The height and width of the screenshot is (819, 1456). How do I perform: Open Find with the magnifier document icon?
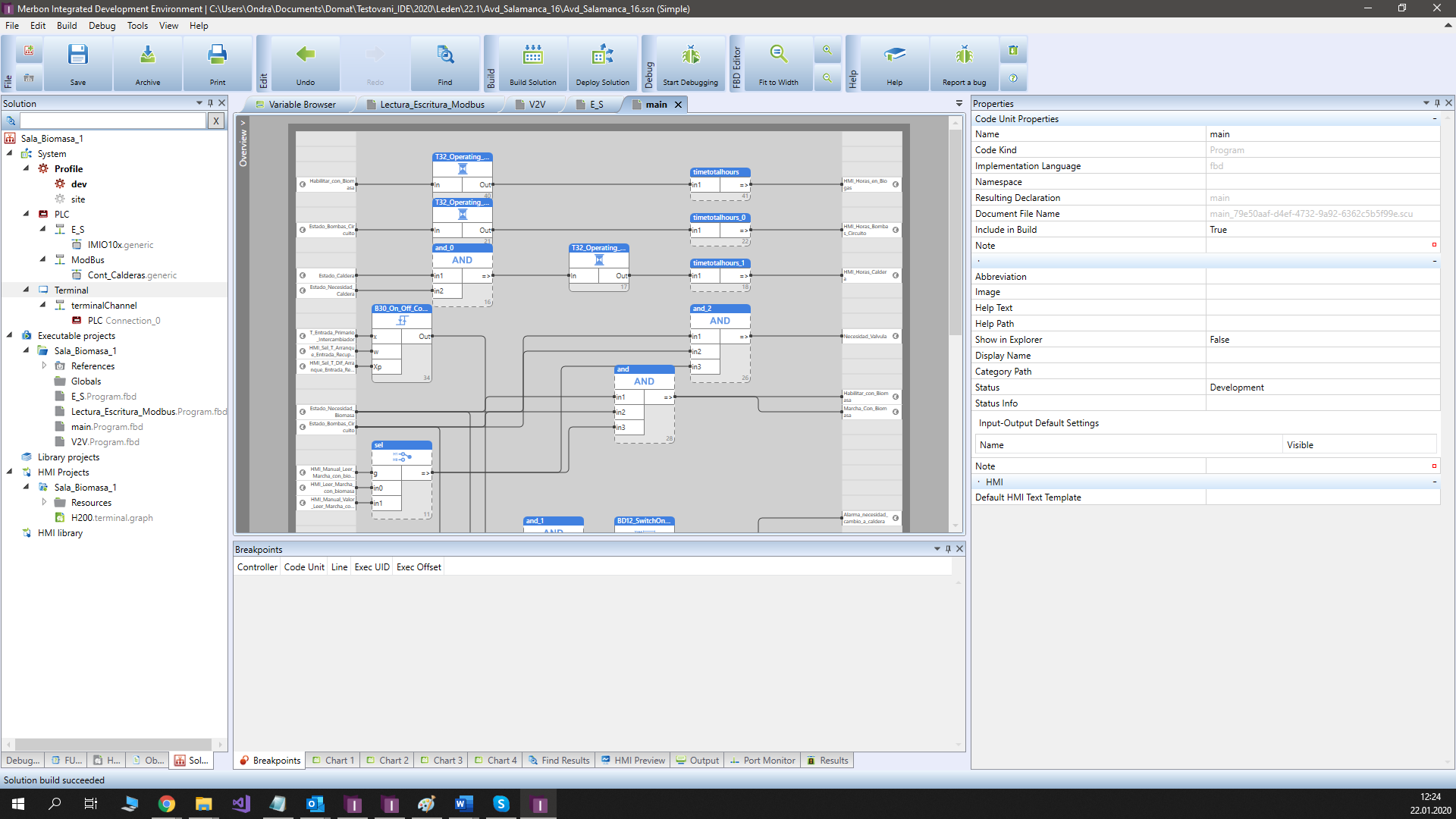[x=445, y=55]
